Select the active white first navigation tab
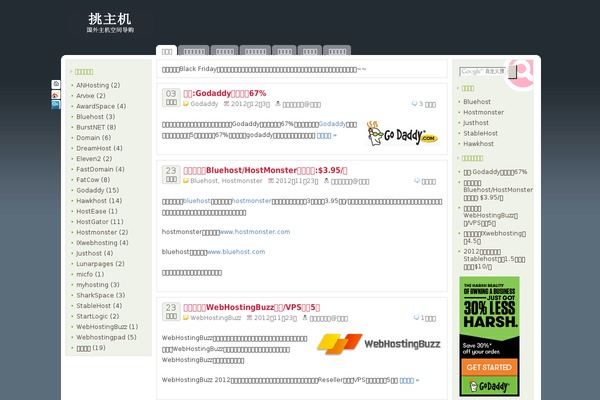The width and height of the screenshot is (600, 400). (166, 51)
